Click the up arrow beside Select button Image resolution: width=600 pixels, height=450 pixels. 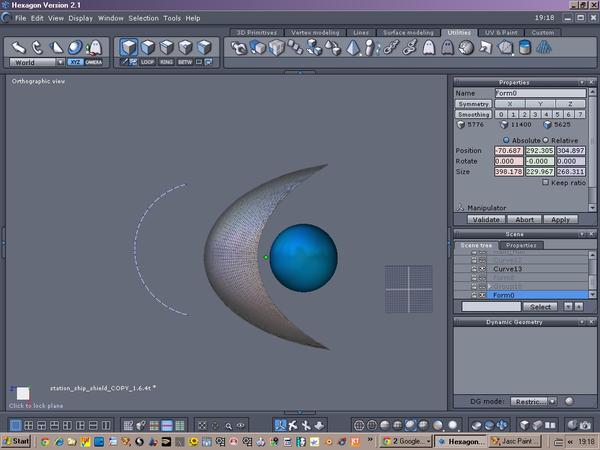(x=579, y=307)
